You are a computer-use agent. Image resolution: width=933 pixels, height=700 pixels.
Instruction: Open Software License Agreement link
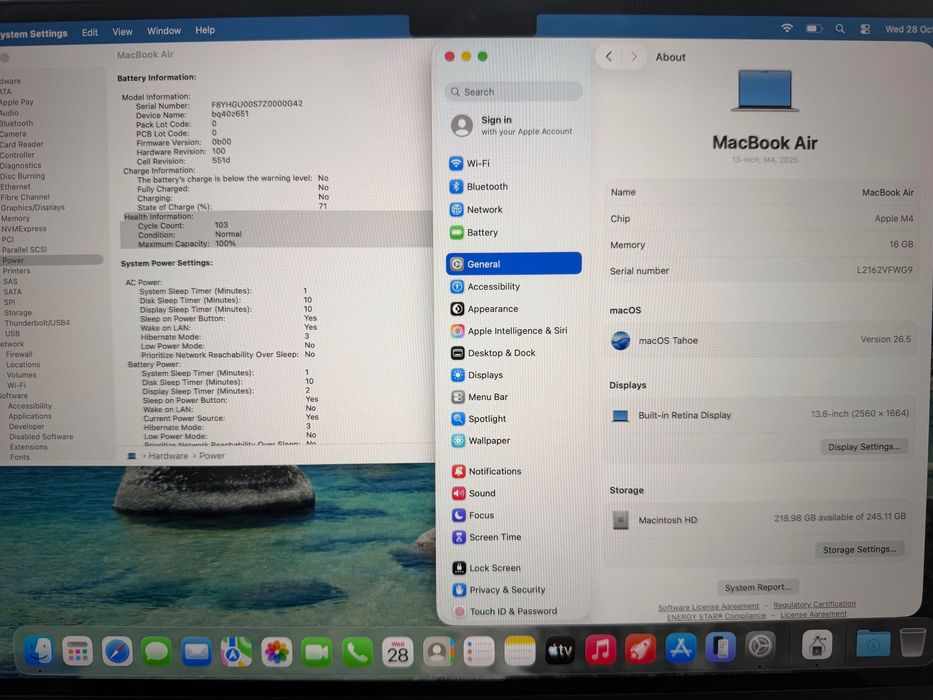(x=708, y=607)
